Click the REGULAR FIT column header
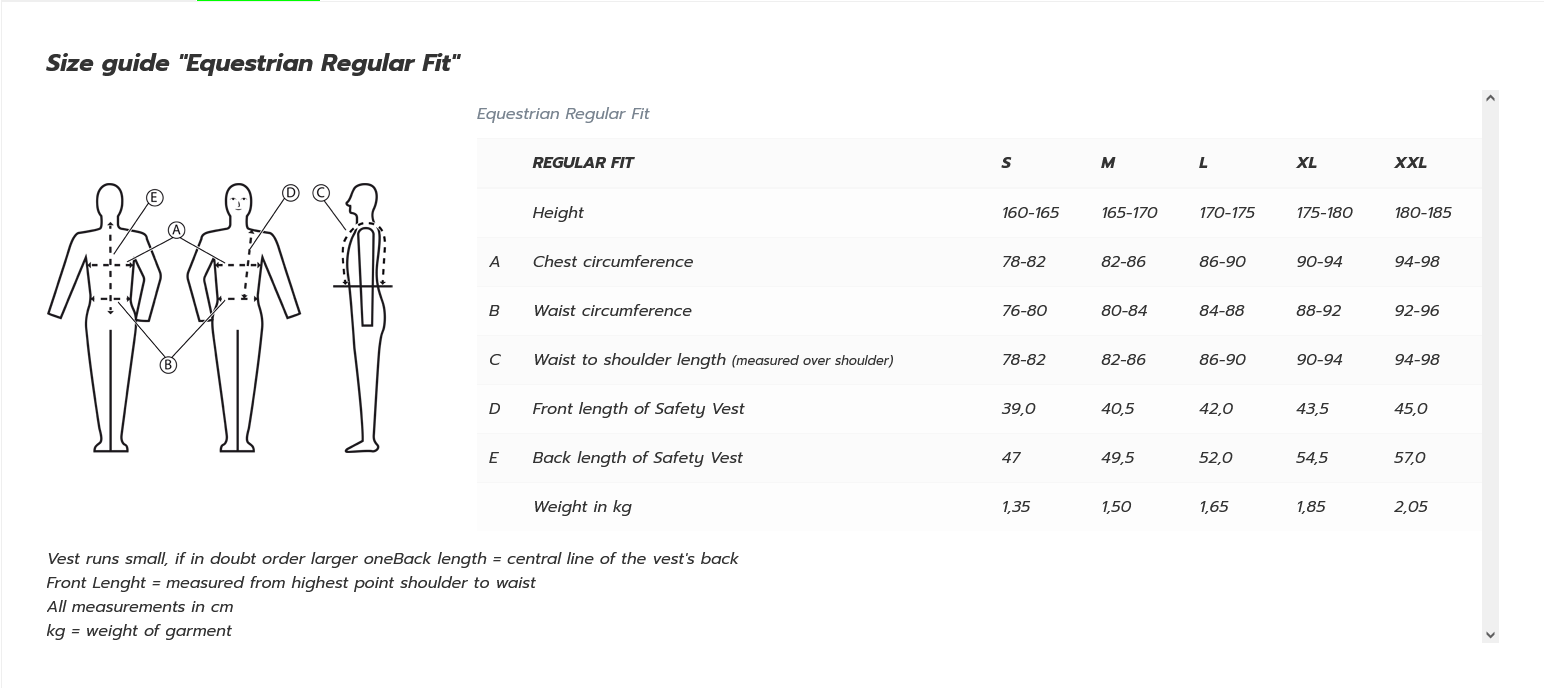Image resolution: width=1544 pixels, height=688 pixels. (583, 163)
